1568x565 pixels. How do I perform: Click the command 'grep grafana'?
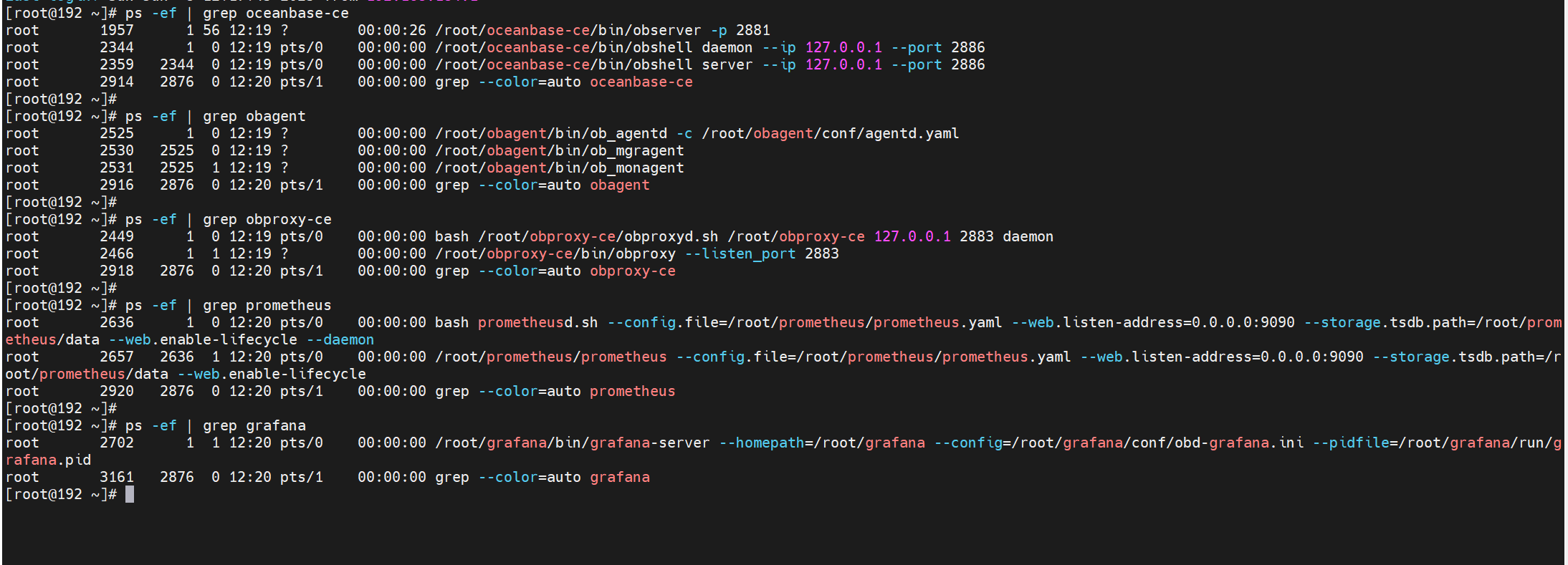coord(254,425)
